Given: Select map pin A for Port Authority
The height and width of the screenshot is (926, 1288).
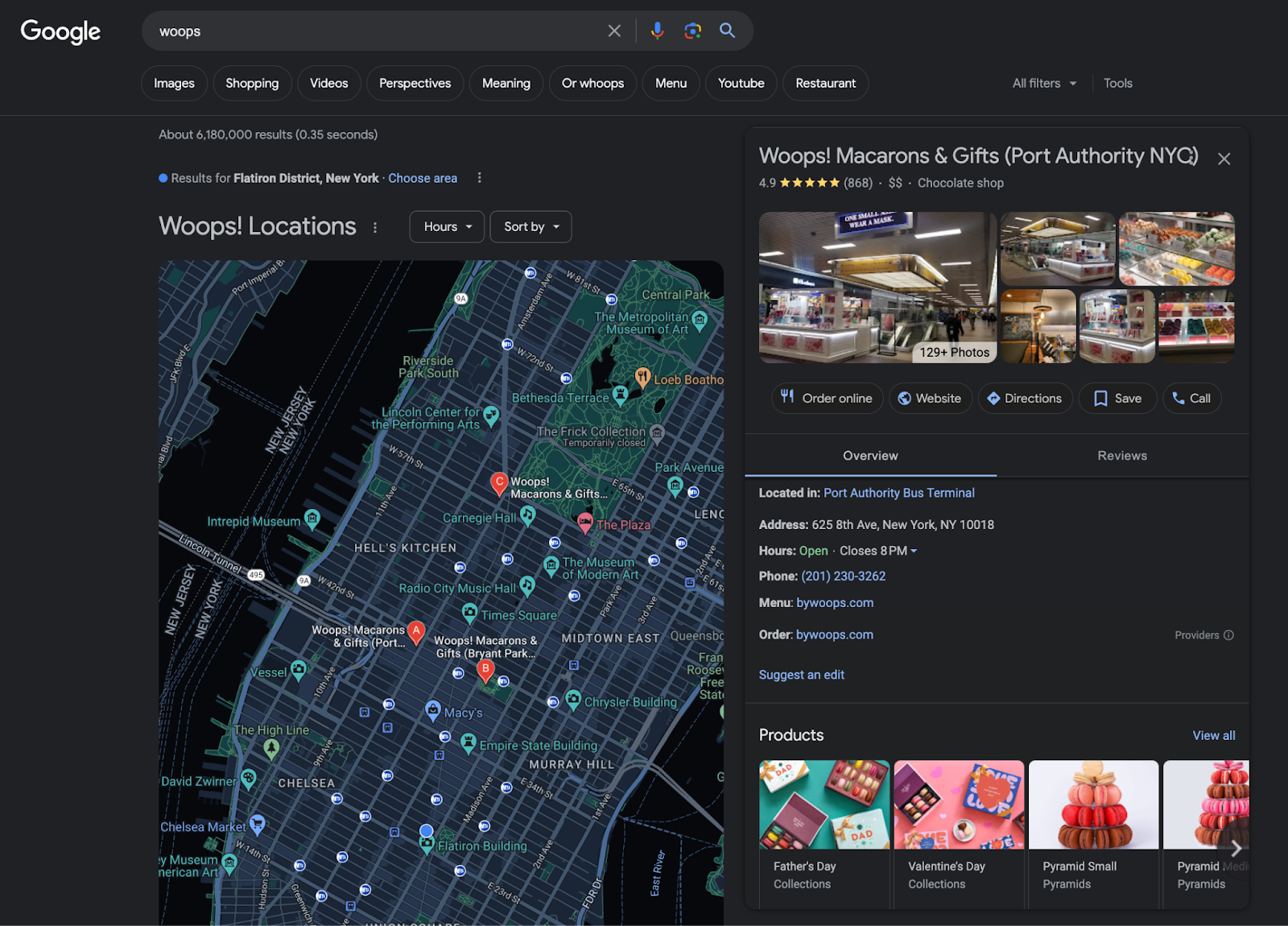Looking at the screenshot, I should tap(416, 633).
